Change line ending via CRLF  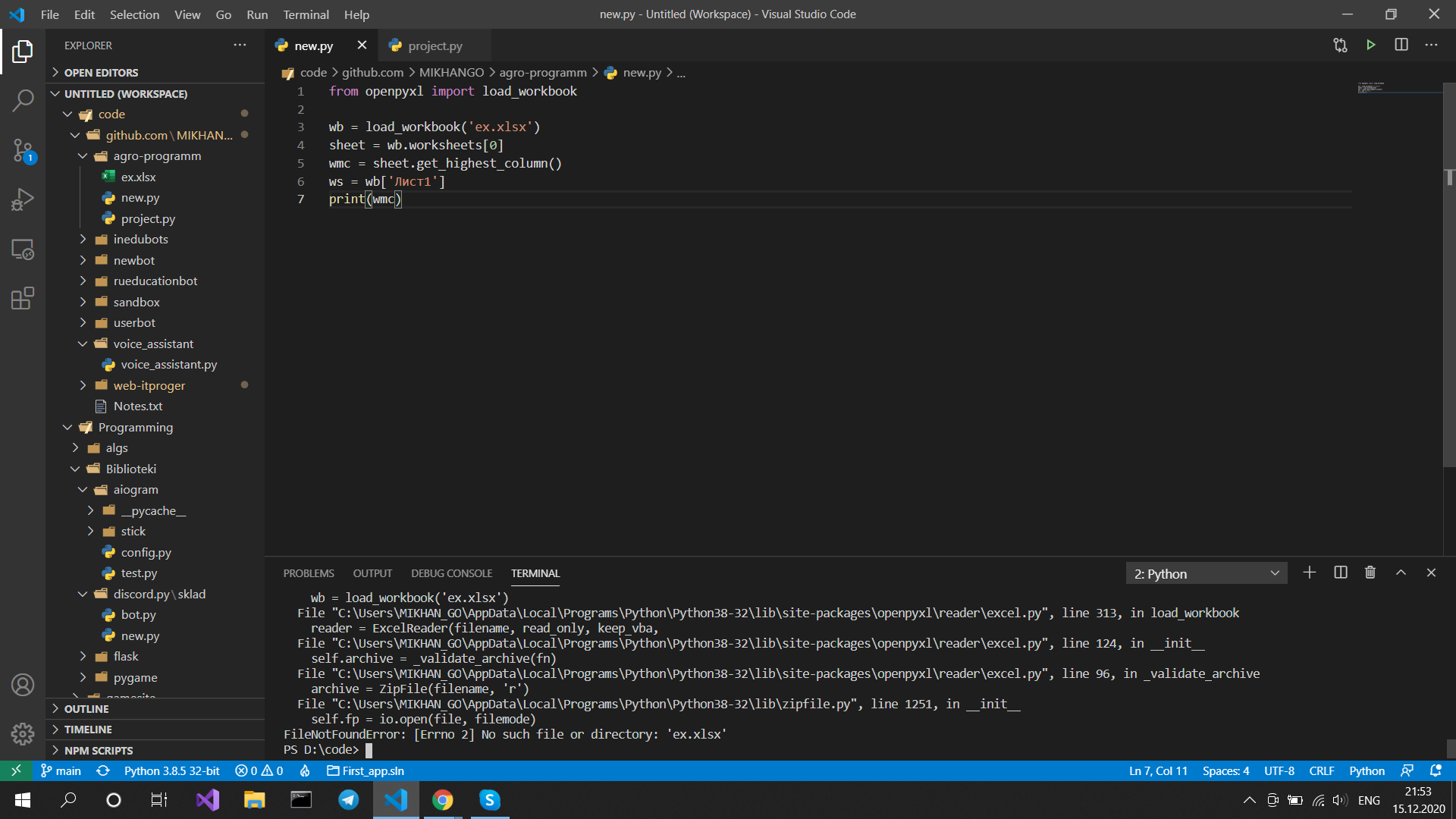tap(1322, 770)
